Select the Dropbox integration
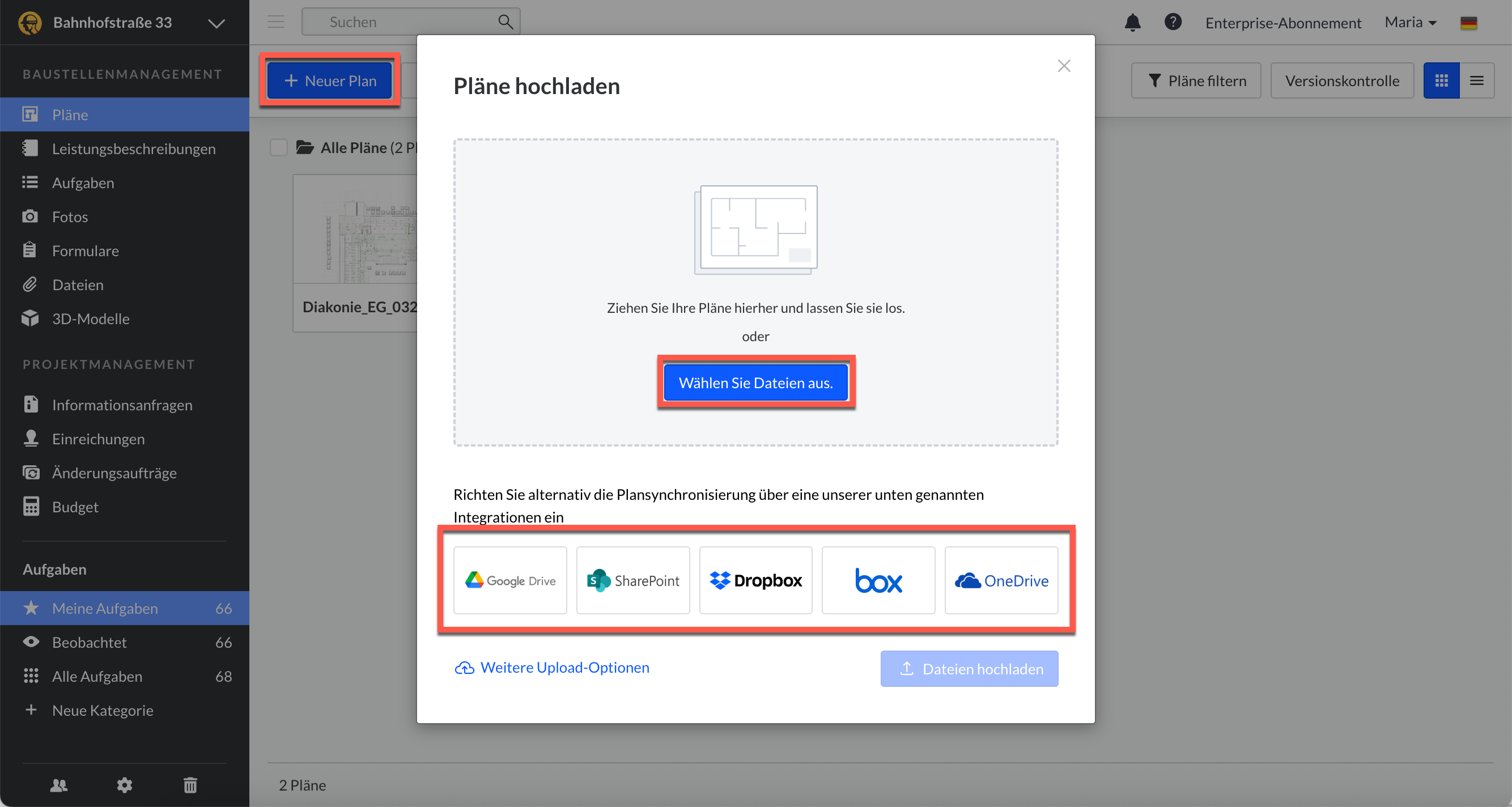The height and width of the screenshot is (807, 1512). (x=755, y=580)
